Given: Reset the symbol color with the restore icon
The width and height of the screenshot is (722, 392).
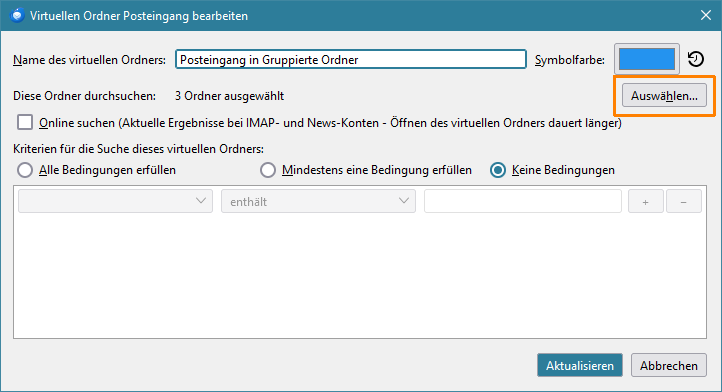Looking at the screenshot, I should pyautogui.click(x=695, y=59).
